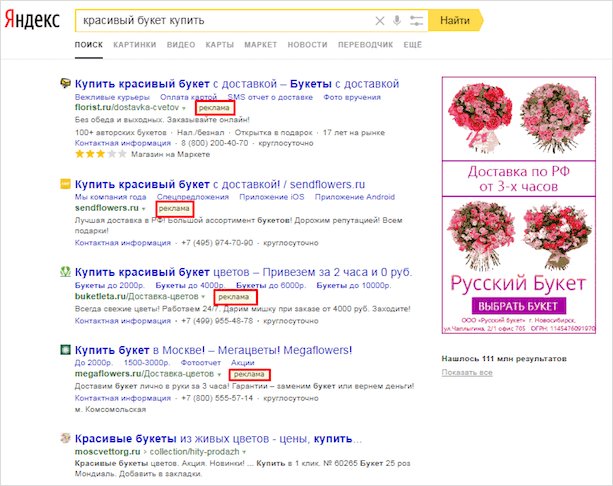613x486 pixels.
Task: Expand dropdown arrow after buketleta.ru Доставка-цветов
Action: 204,297
